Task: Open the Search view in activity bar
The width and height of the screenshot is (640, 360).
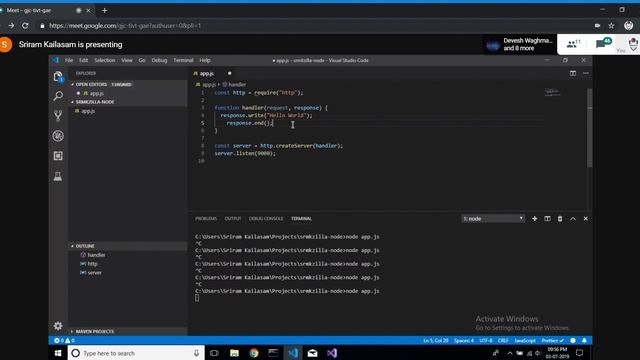Action: click(58, 96)
